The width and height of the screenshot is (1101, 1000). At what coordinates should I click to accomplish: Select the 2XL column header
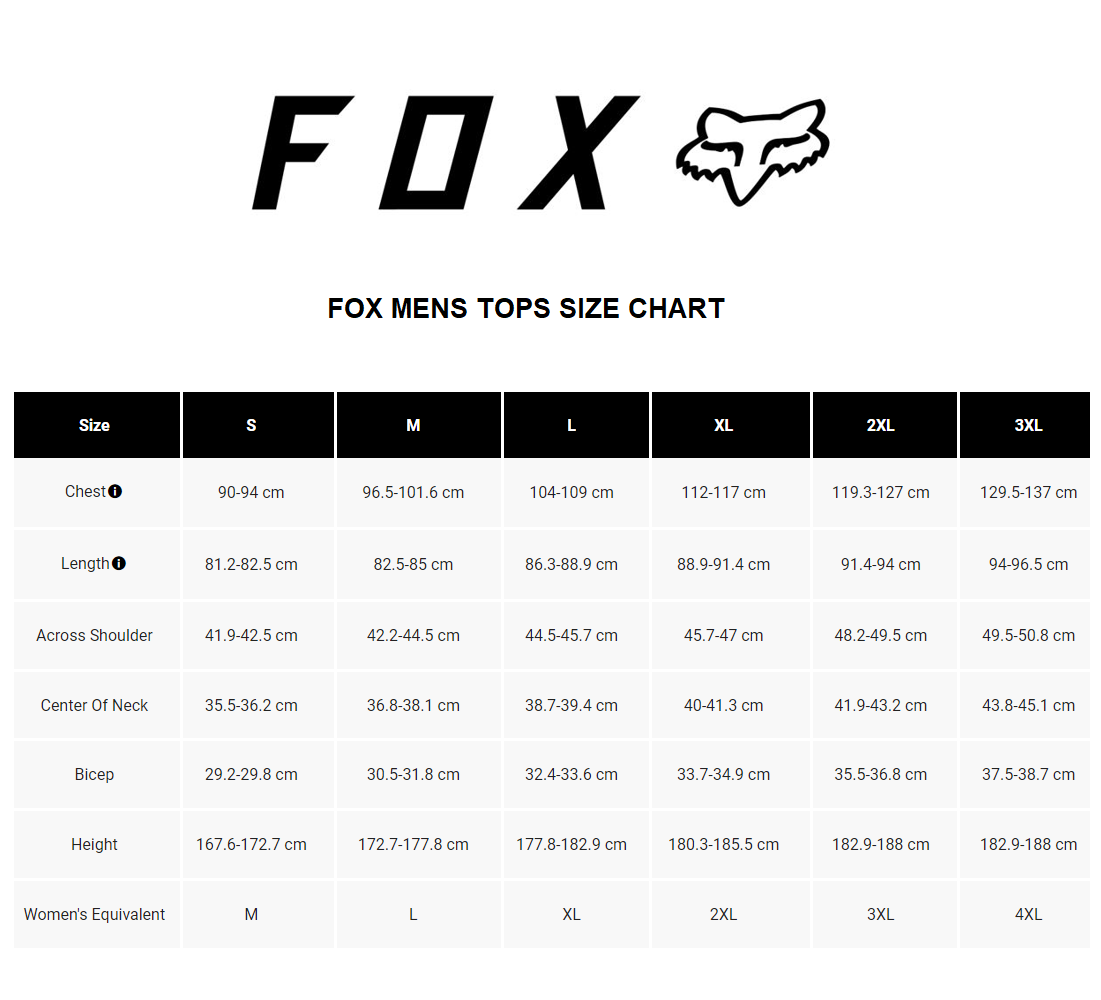pos(880,425)
